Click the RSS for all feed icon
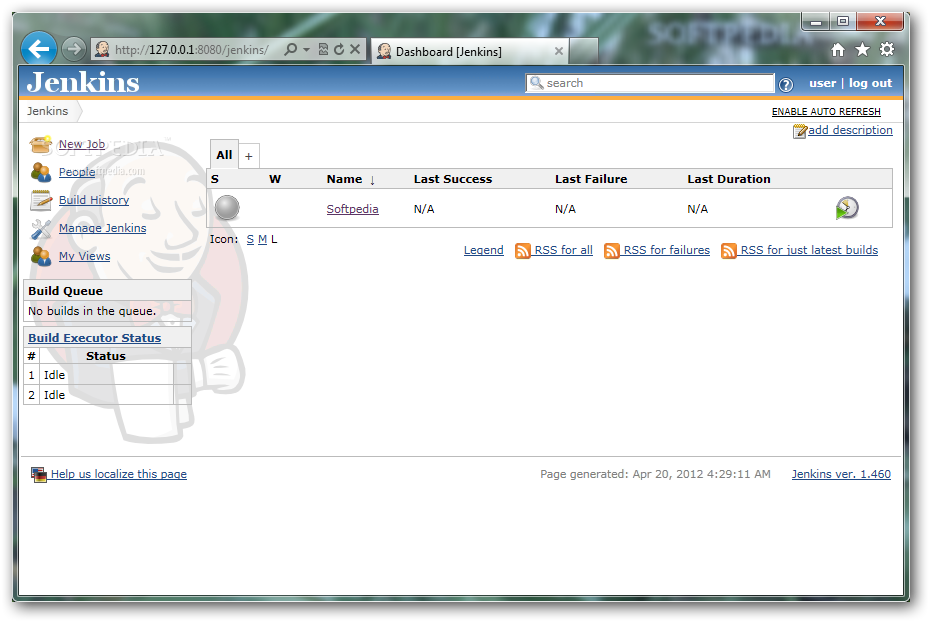Image resolution: width=930 pixels, height=622 pixels. pyautogui.click(x=523, y=251)
